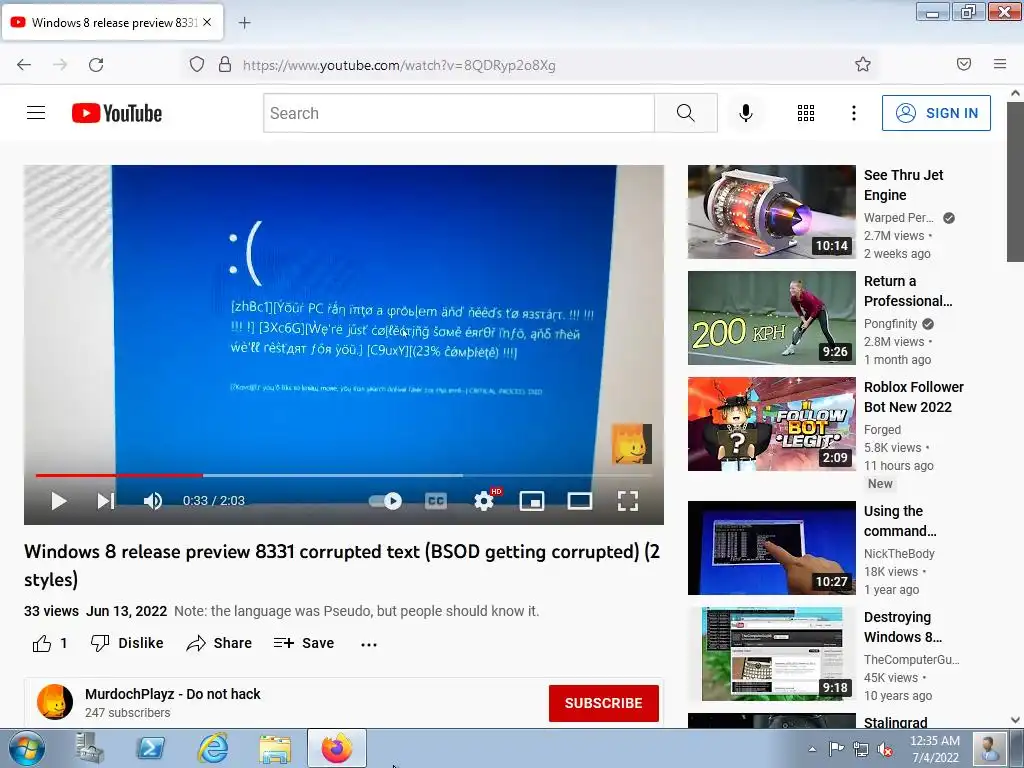Viewport: 1024px width, 768px height.
Task: Open the Windows Start menu
Action: coord(25,748)
